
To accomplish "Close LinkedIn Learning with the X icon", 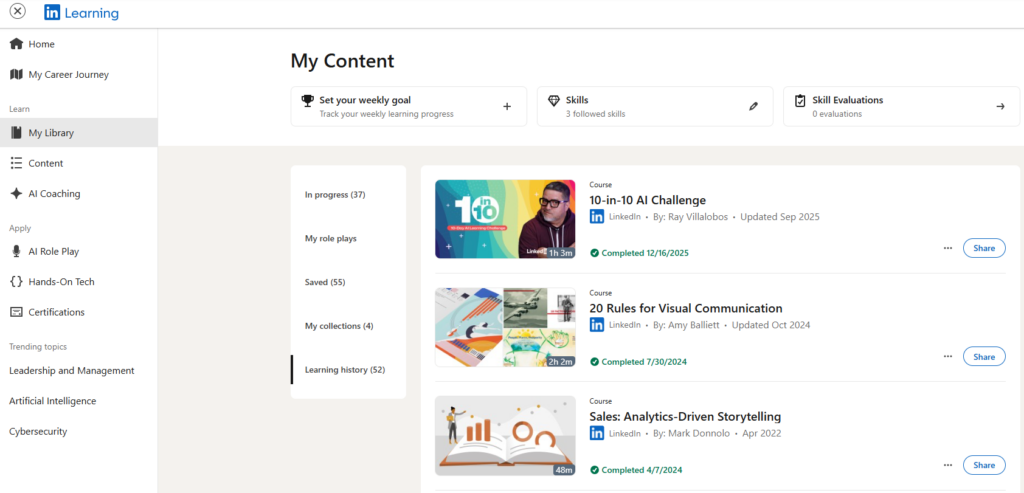I will [18, 12].
